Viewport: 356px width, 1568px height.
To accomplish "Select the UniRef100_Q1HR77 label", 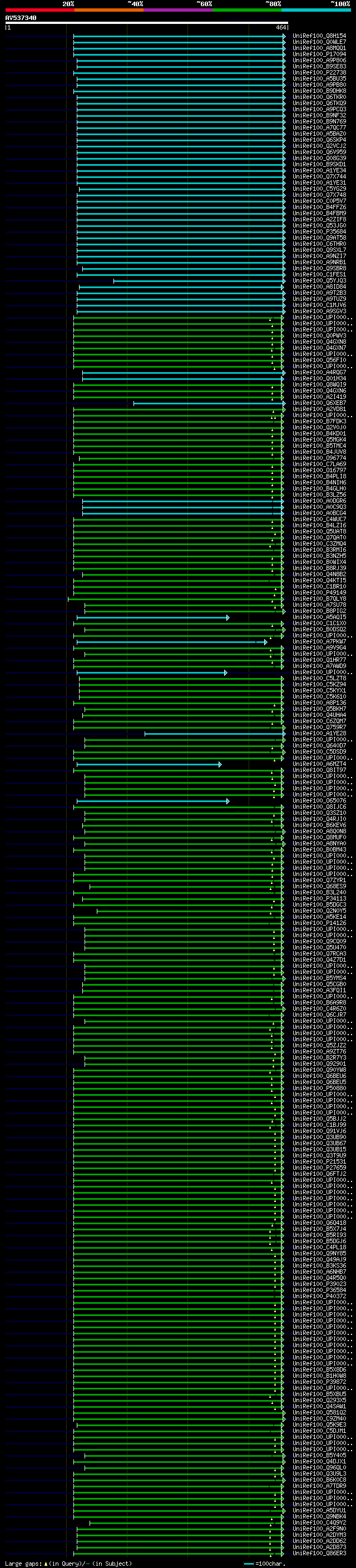I will (x=319, y=660).
